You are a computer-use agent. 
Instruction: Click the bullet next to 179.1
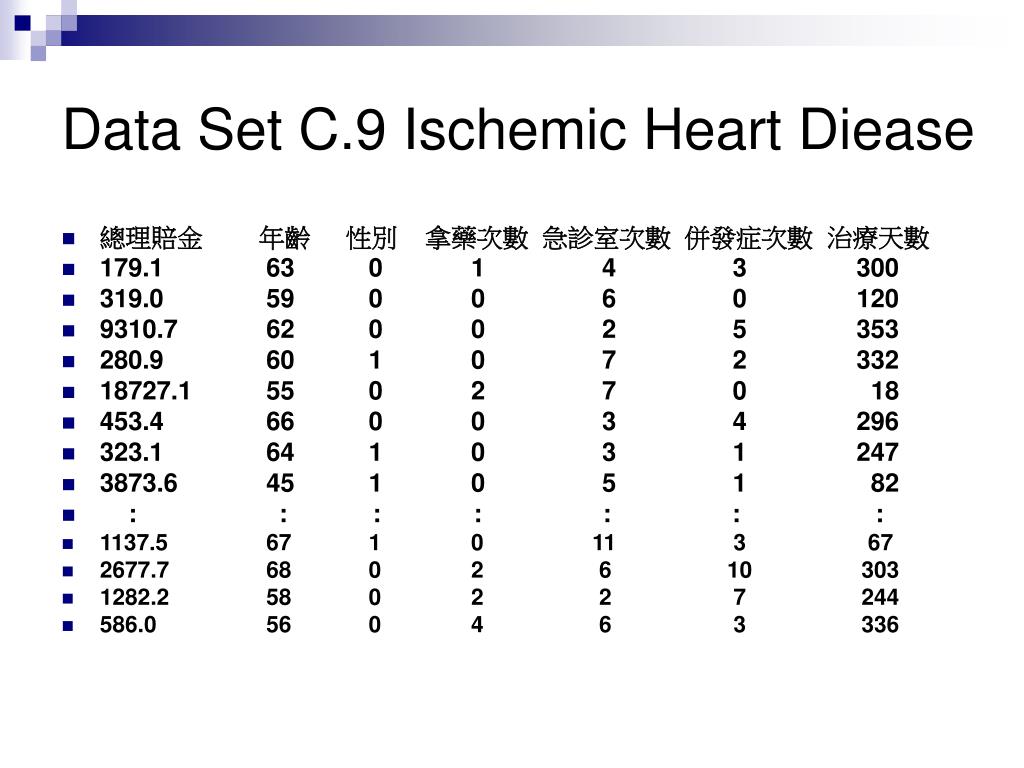coord(69,269)
